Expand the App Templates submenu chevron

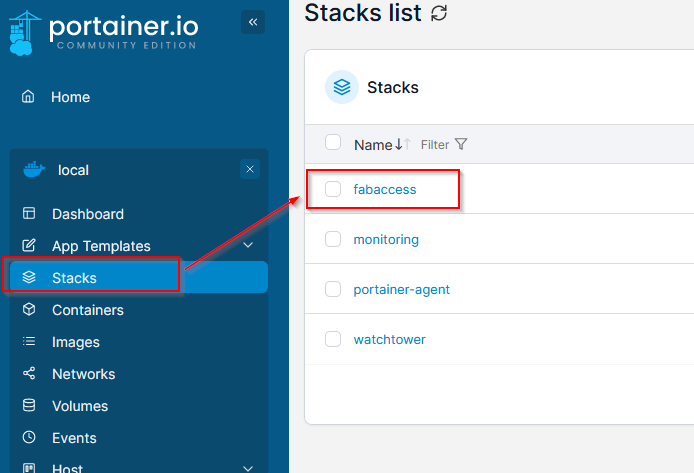(248, 245)
